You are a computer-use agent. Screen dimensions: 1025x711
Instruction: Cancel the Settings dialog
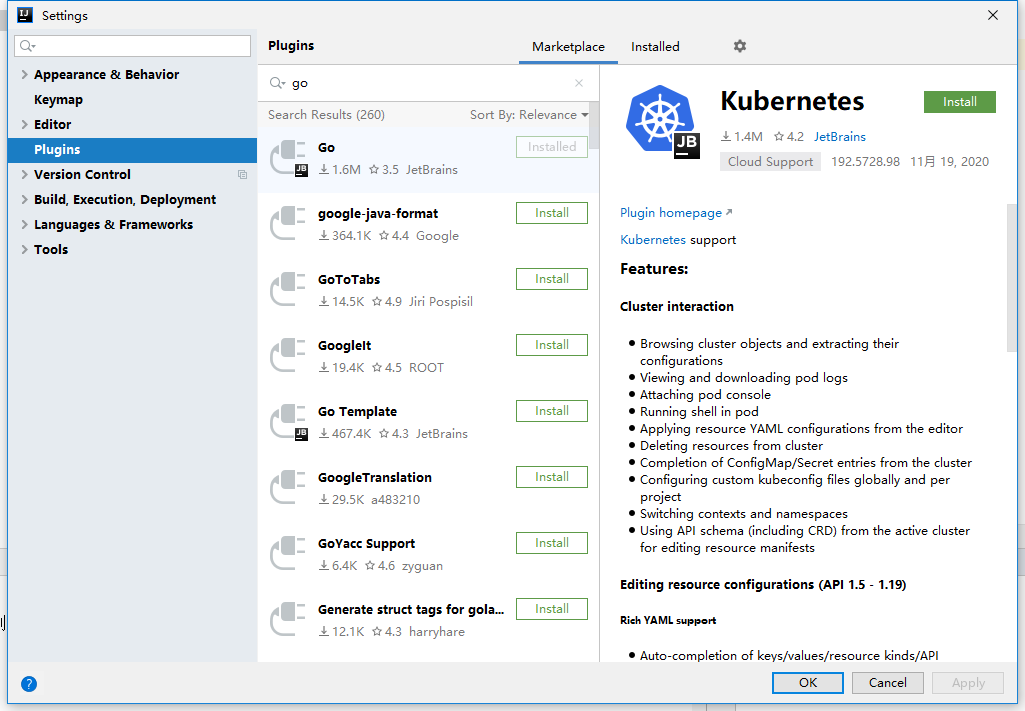(x=888, y=683)
